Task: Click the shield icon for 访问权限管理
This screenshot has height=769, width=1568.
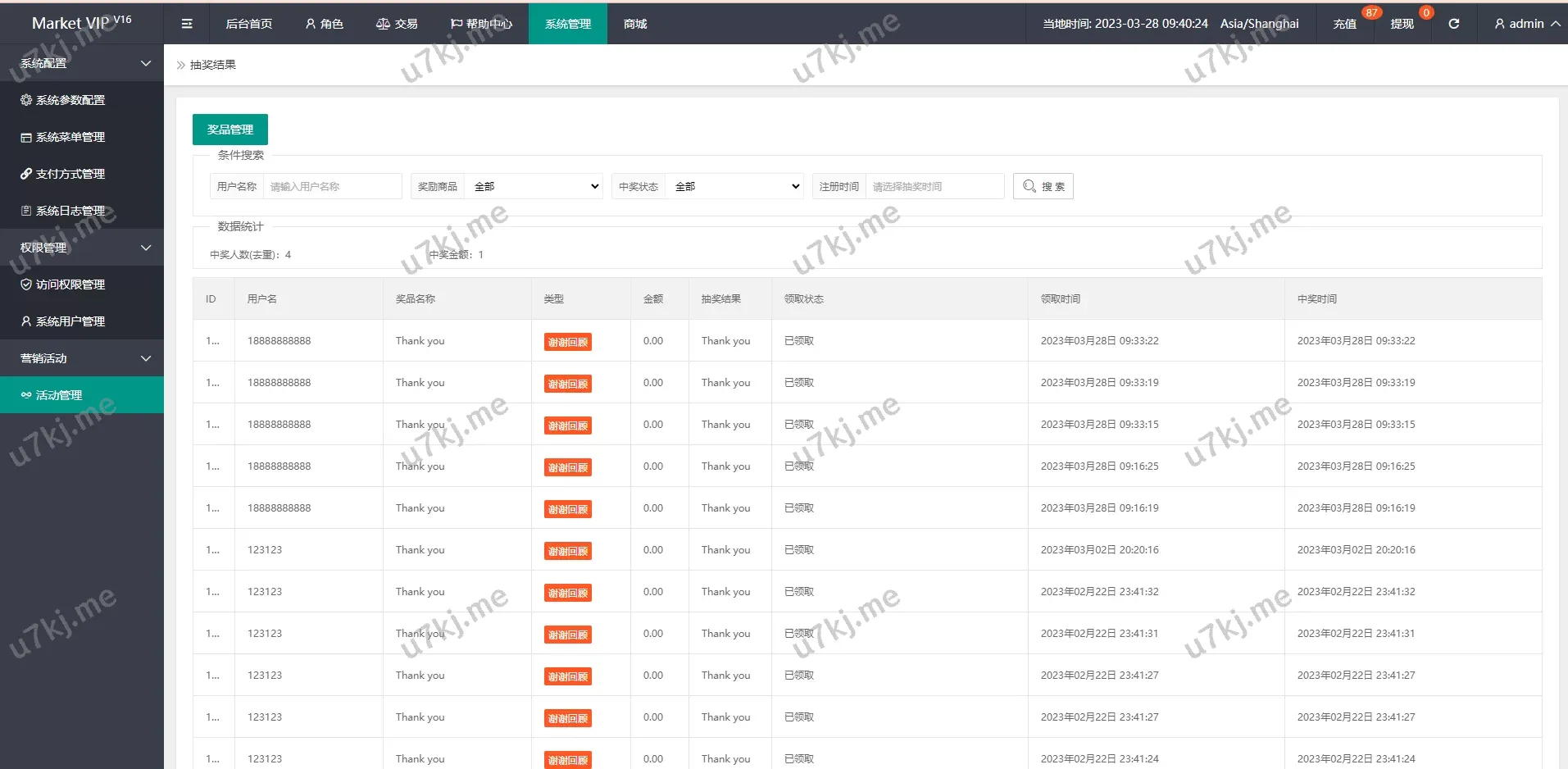Action: click(25, 284)
